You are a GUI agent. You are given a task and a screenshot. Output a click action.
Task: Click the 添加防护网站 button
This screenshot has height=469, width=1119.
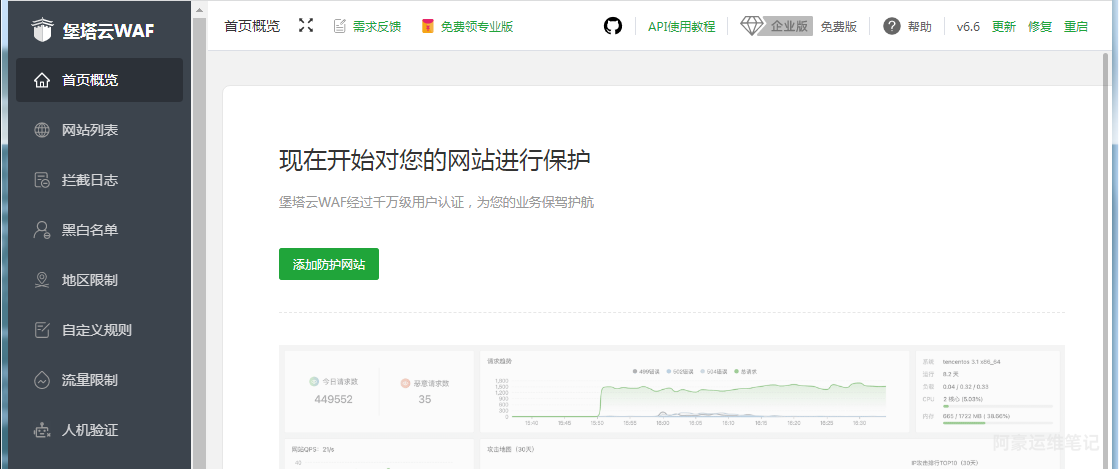(329, 264)
